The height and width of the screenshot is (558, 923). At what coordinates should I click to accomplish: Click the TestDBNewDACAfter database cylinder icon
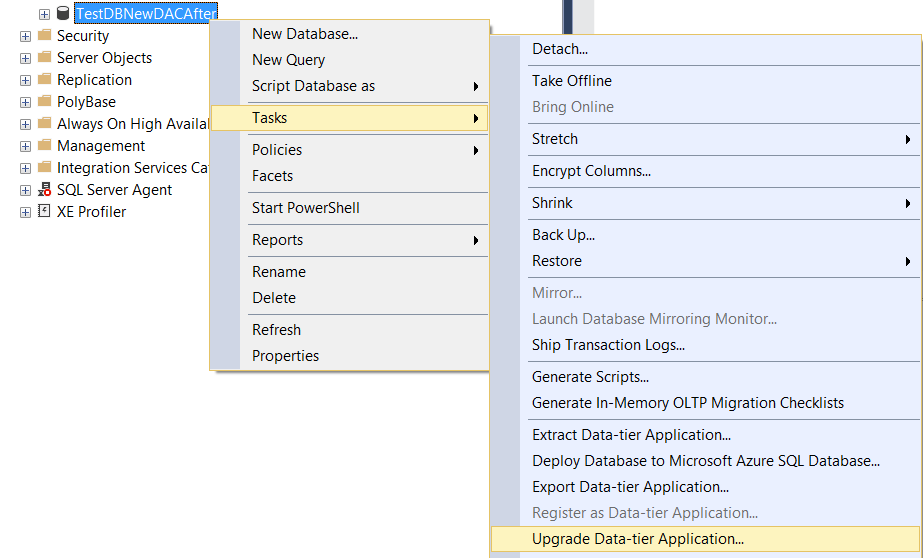[63, 13]
